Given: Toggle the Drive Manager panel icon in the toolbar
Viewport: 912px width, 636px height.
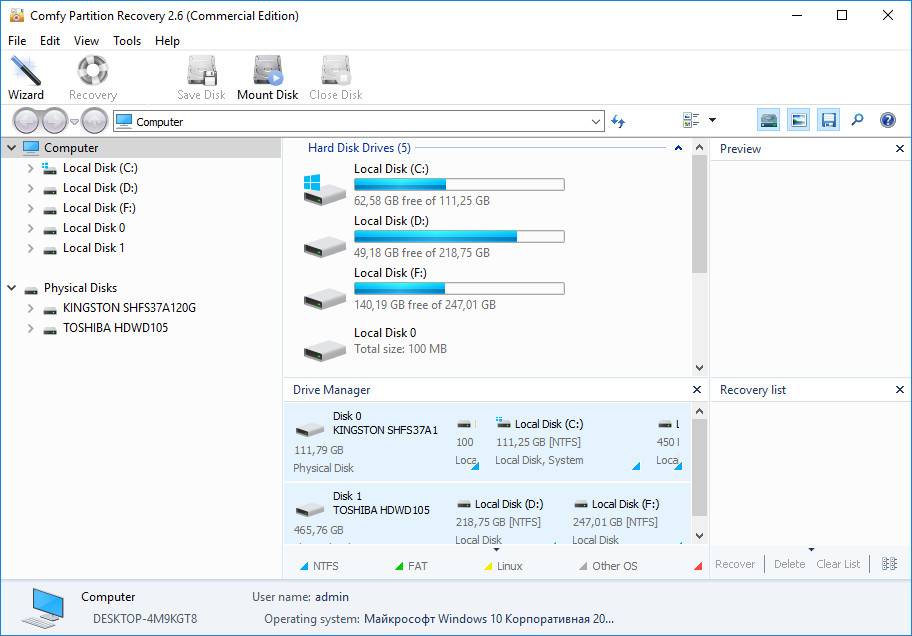Looking at the screenshot, I should point(769,120).
